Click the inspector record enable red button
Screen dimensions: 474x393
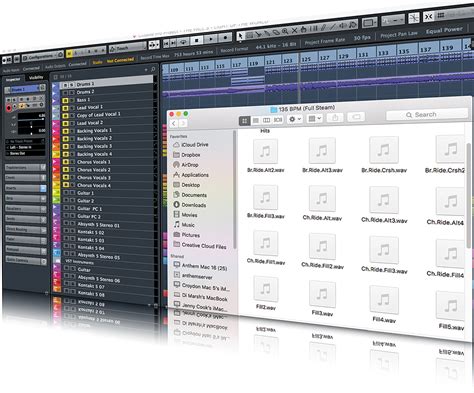click(9, 108)
